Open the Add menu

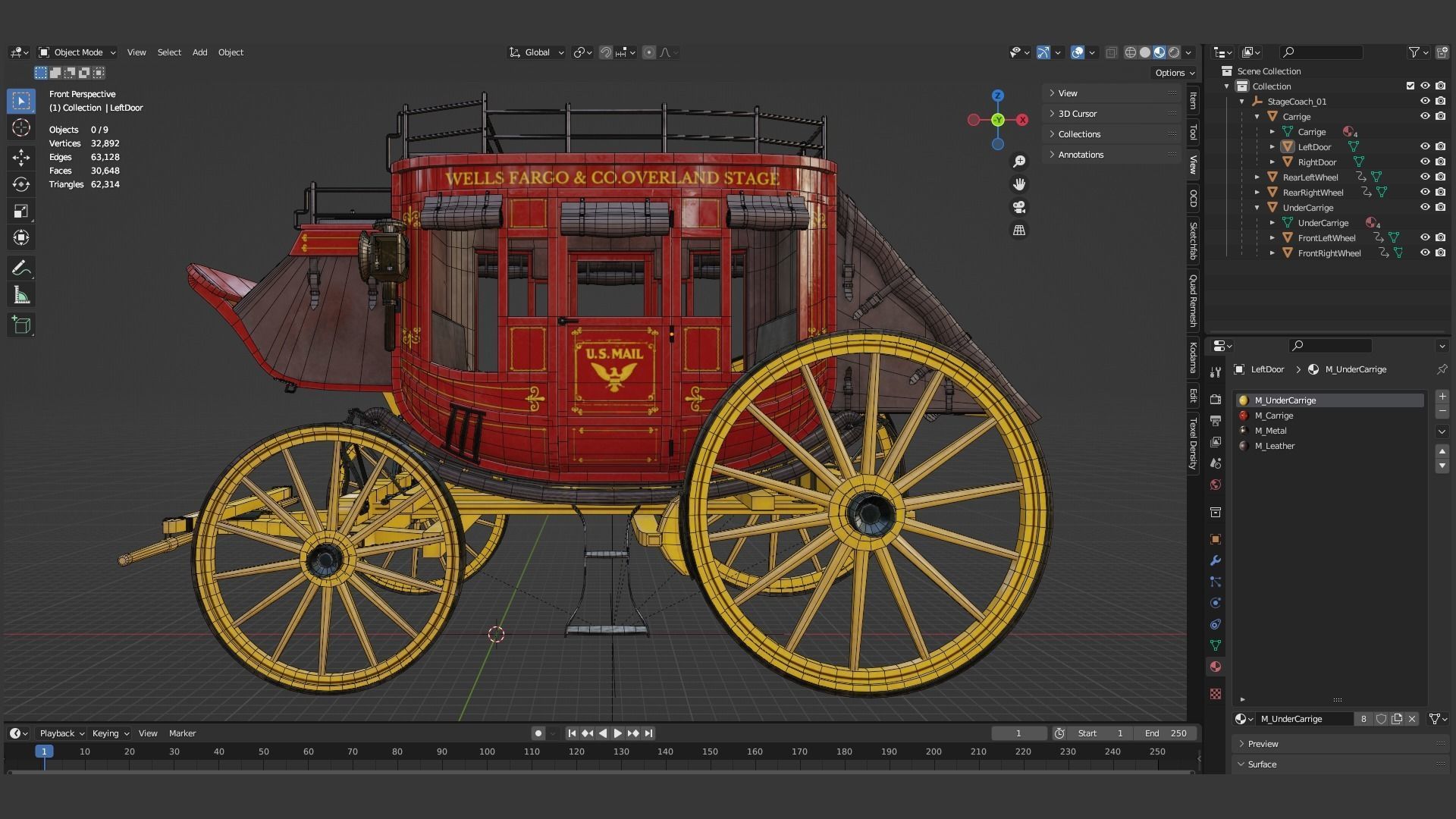pyautogui.click(x=199, y=52)
